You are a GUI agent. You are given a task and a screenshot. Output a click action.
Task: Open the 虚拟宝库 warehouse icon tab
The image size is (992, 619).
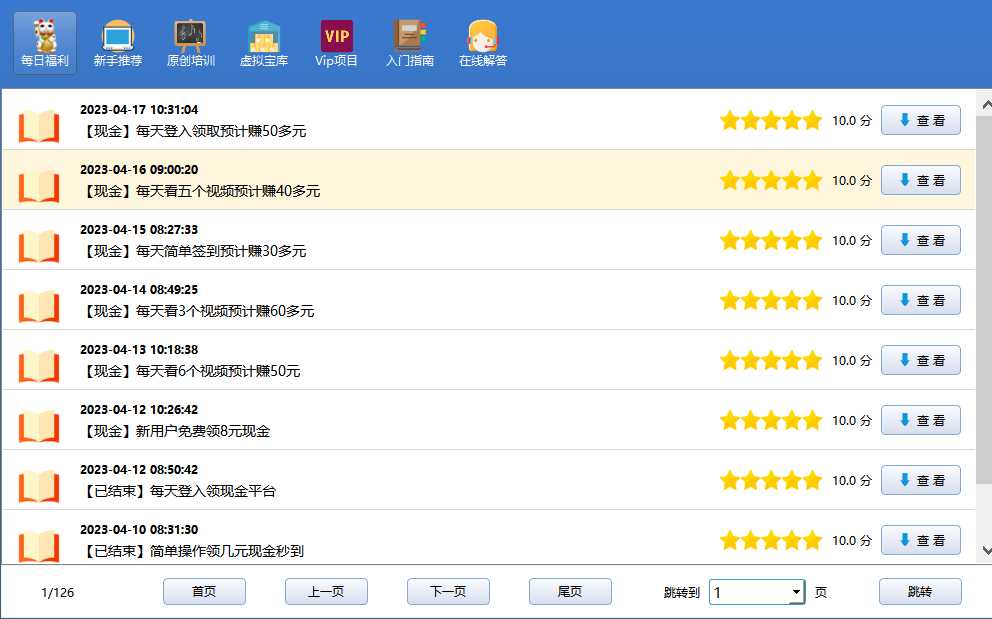[x=264, y=43]
